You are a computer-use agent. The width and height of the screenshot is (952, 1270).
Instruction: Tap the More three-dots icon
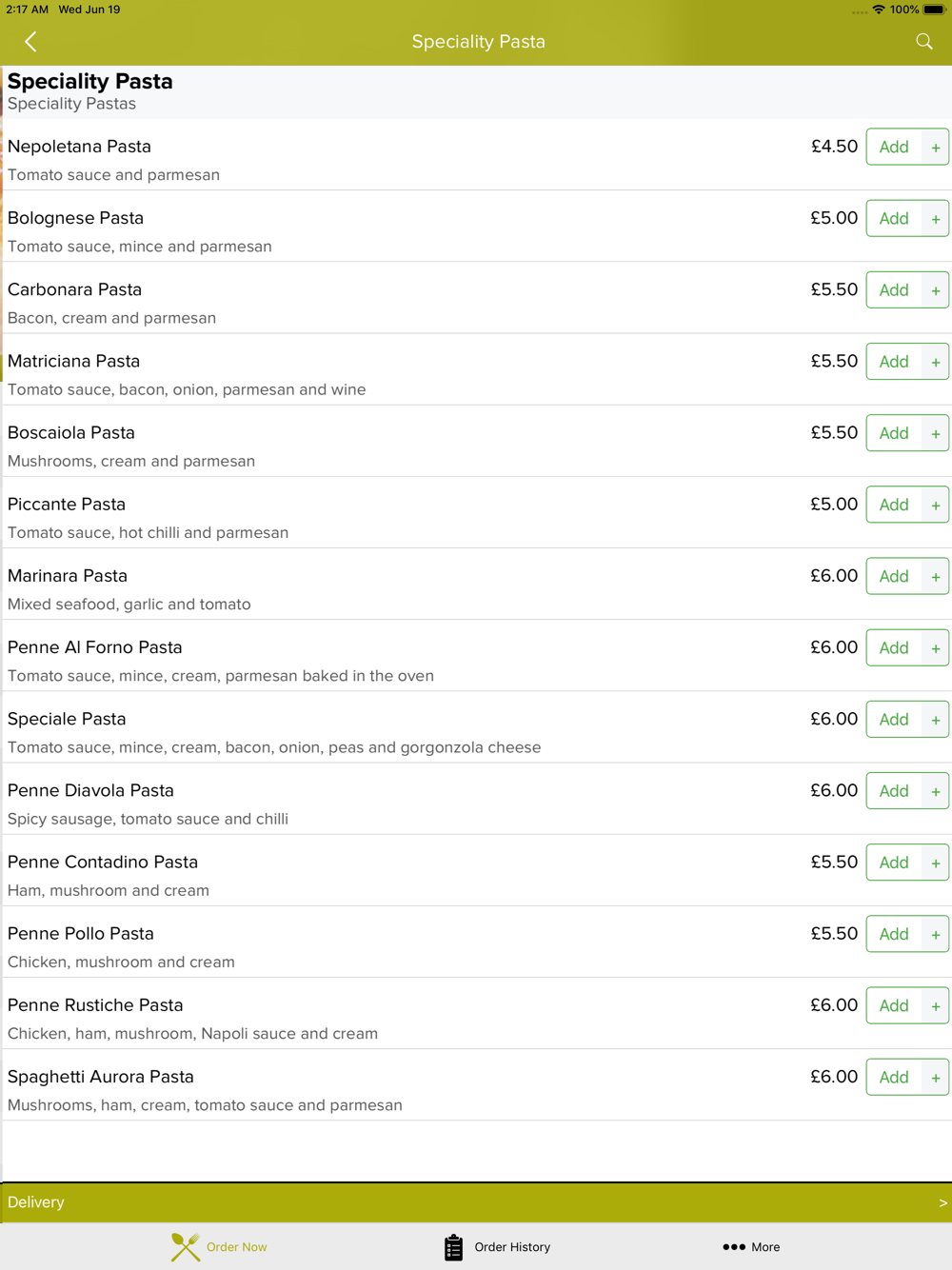tap(733, 1247)
